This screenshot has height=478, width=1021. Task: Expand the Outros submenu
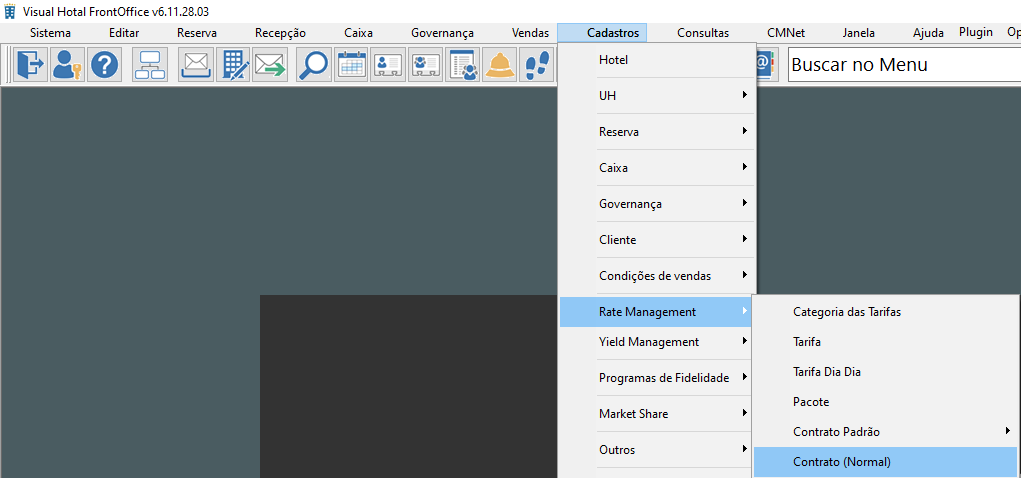point(657,449)
